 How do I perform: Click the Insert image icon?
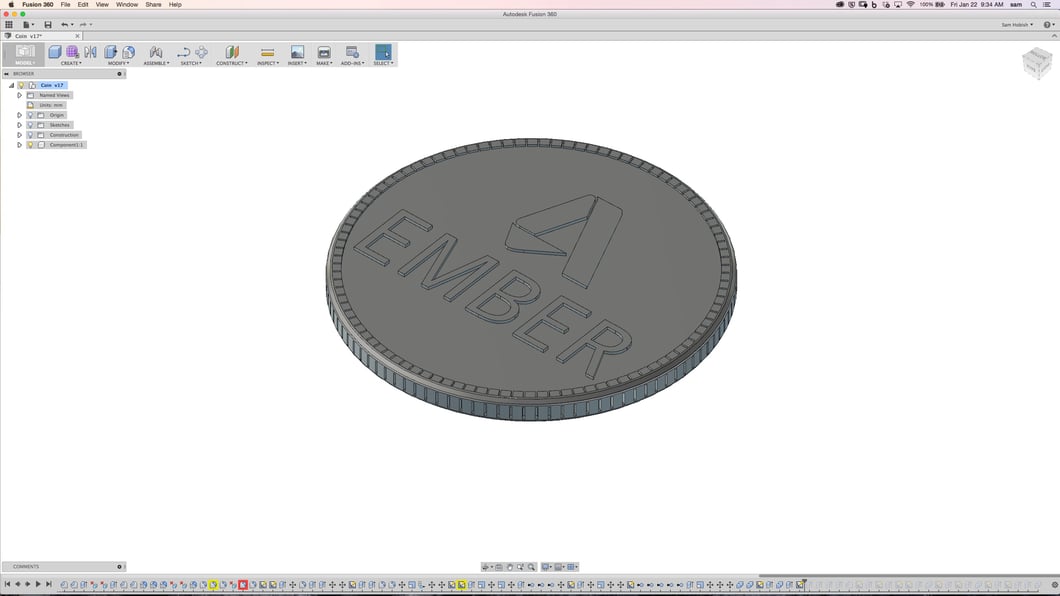coord(297,52)
